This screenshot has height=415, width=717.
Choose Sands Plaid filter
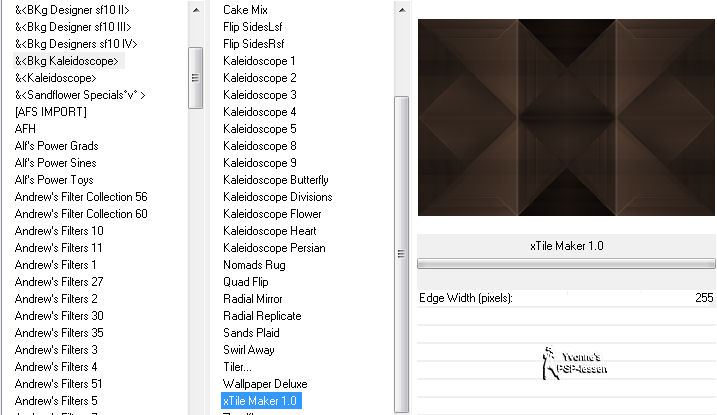pos(251,333)
